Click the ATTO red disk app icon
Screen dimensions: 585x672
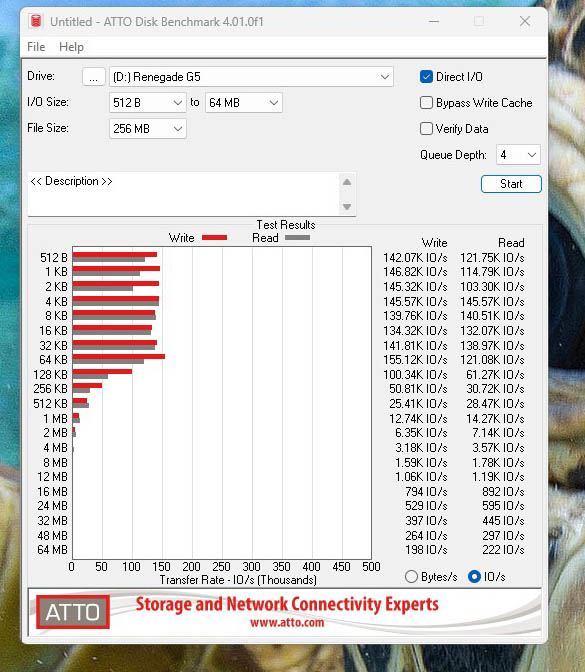tap(36, 21)
